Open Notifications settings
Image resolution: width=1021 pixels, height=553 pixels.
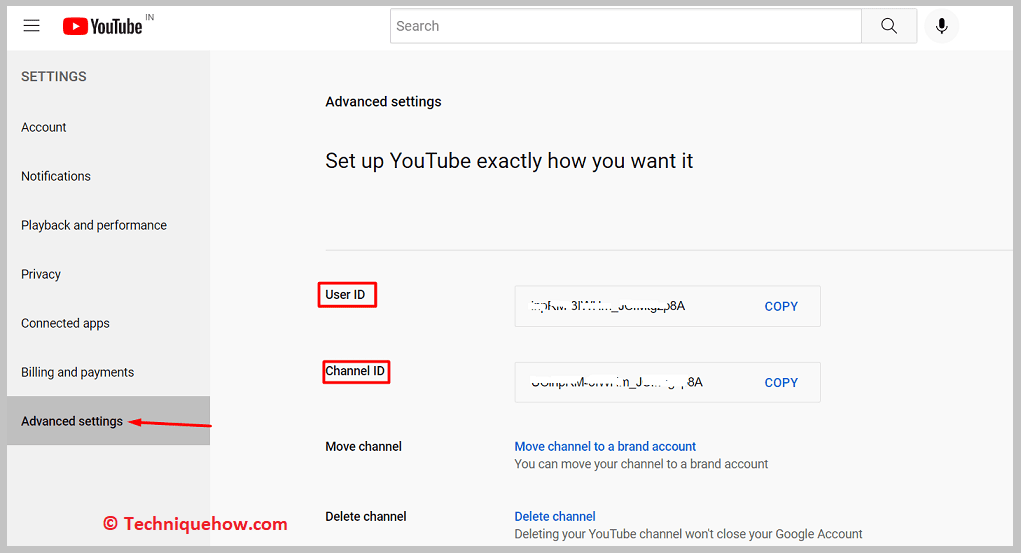click(x=56, y=176)
